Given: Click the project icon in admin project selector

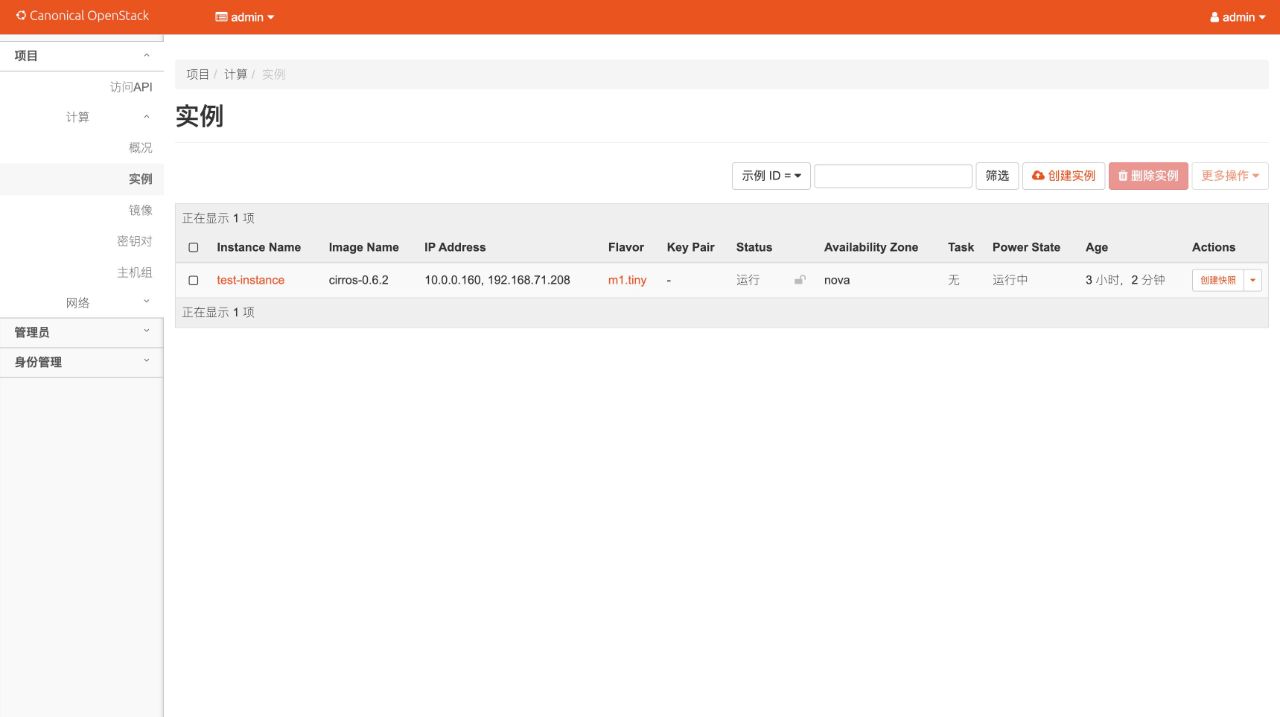Looking at the screenshot, I should [x=221, y=17].
